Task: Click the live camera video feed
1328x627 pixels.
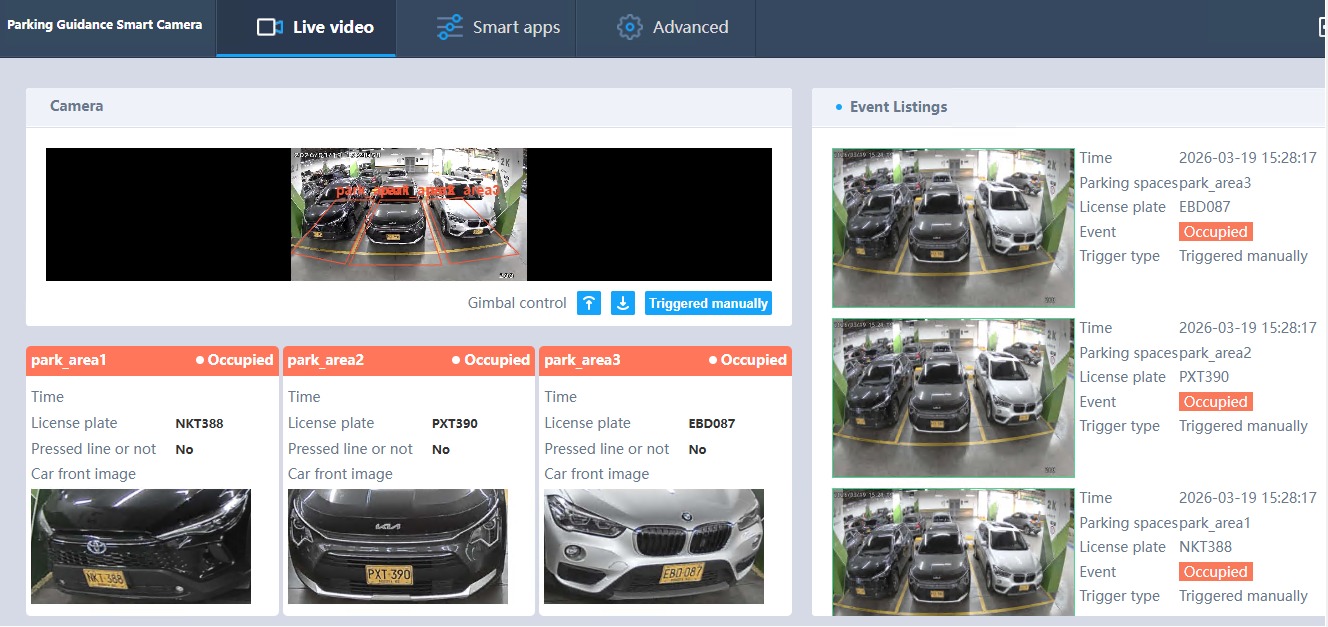Action: point(408,214)
